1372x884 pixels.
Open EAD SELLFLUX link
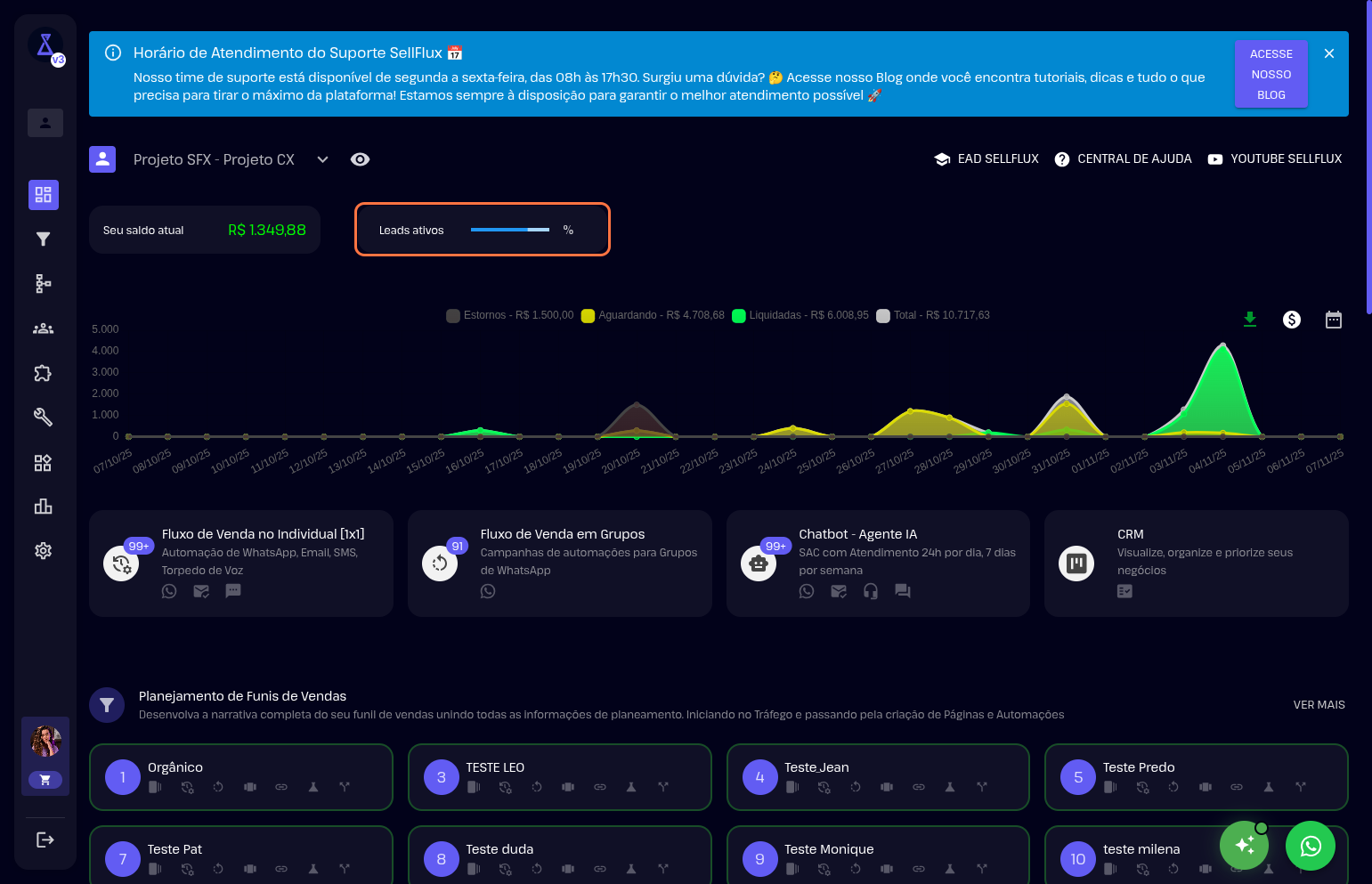coord(986,159)
